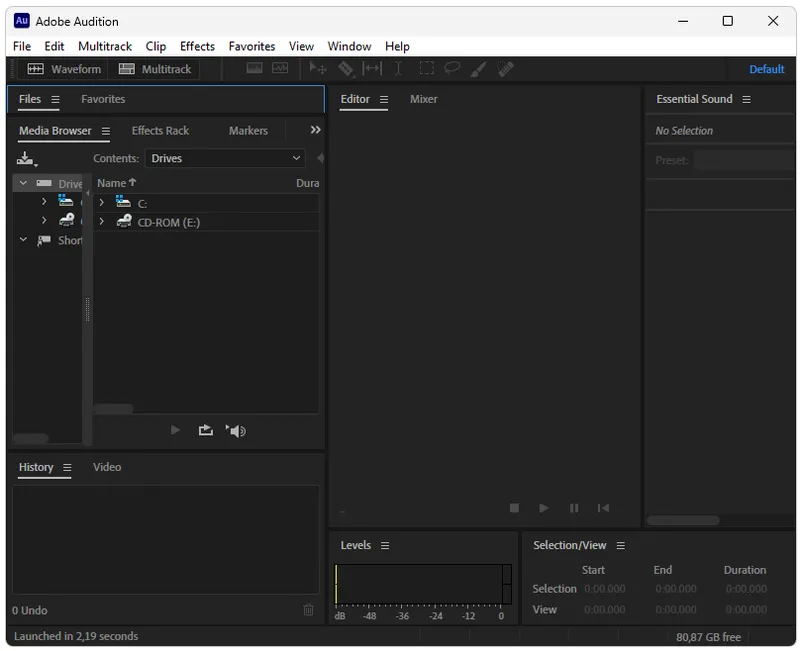This screenshot has height=651, width=800.
Task: Show hidden panel tabs via double chevron
Action: tap(316, 130)
